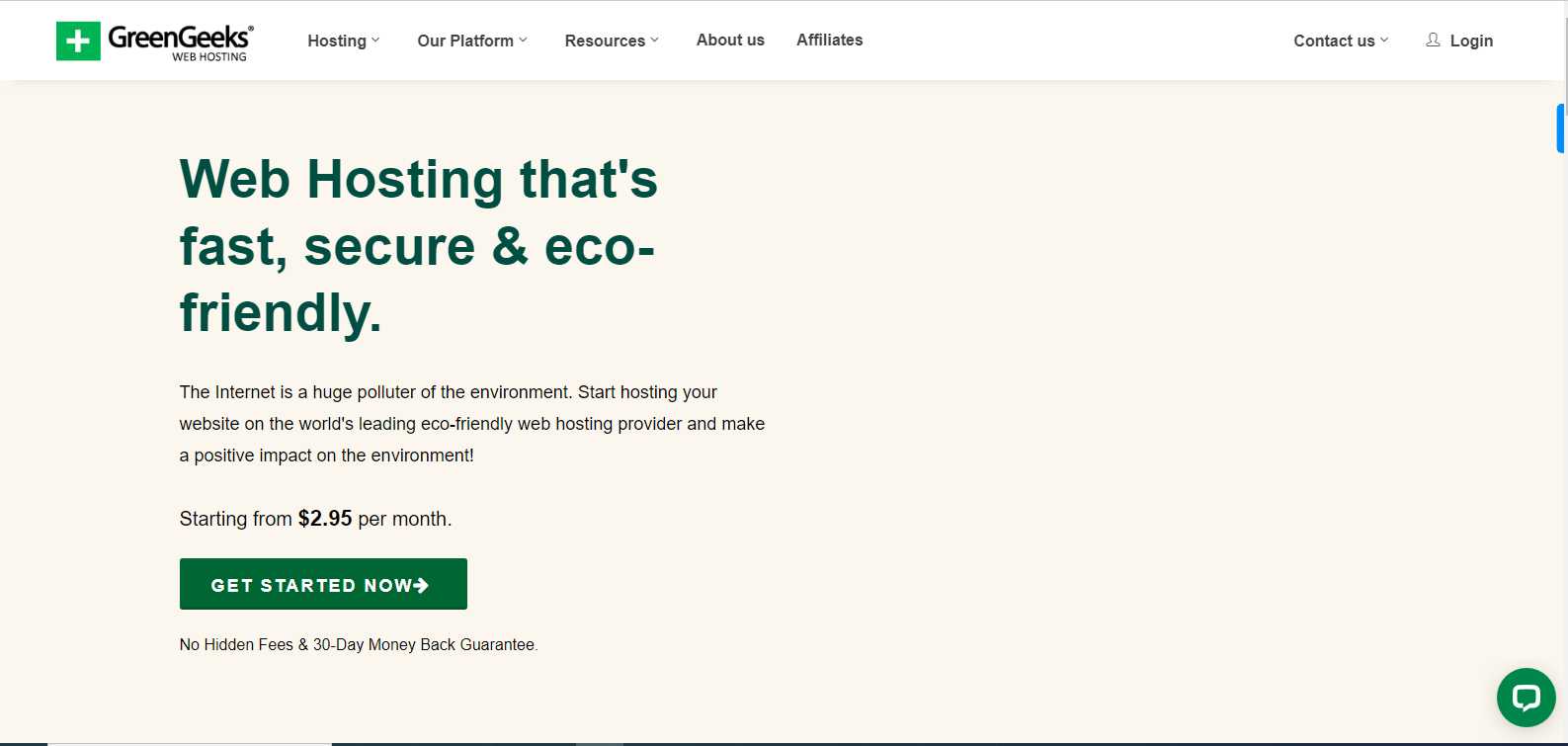Open the Affiliates page
This screenshot has width=1568, height=746.
830,40
